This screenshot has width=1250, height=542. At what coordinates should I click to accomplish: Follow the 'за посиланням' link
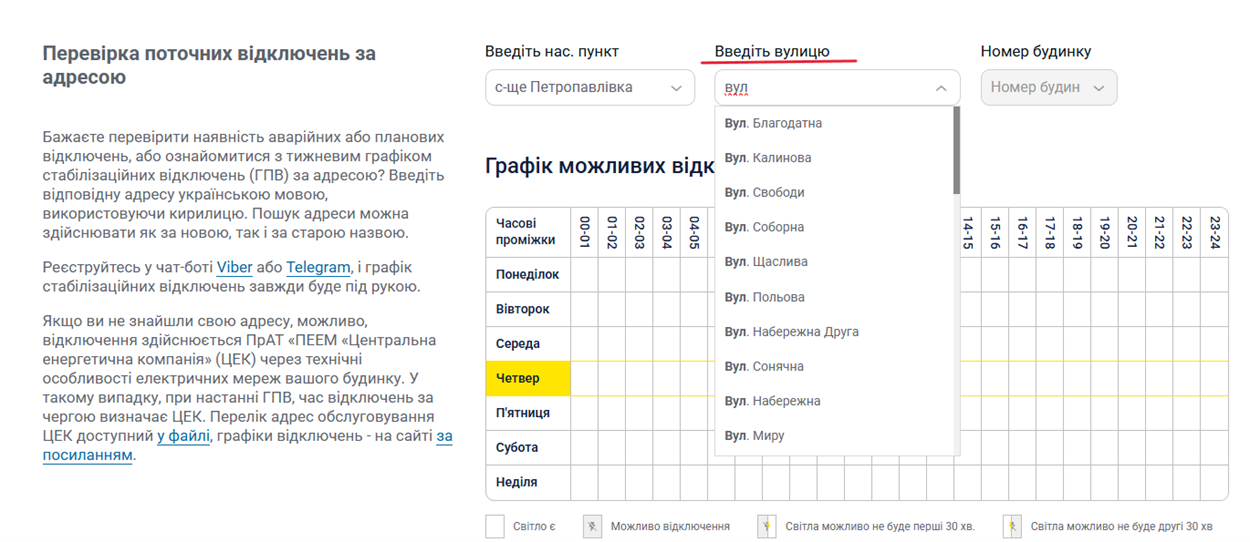point(87,455)
